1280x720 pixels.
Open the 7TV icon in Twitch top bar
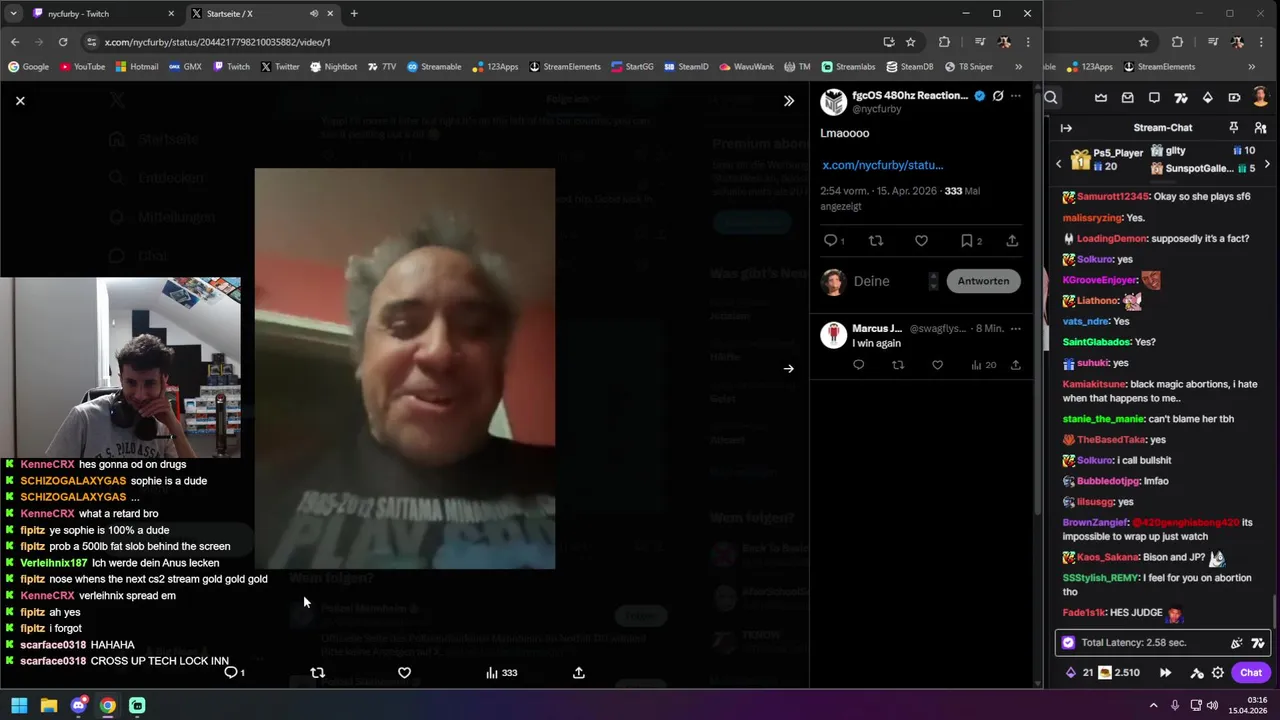coord(1181,98)
